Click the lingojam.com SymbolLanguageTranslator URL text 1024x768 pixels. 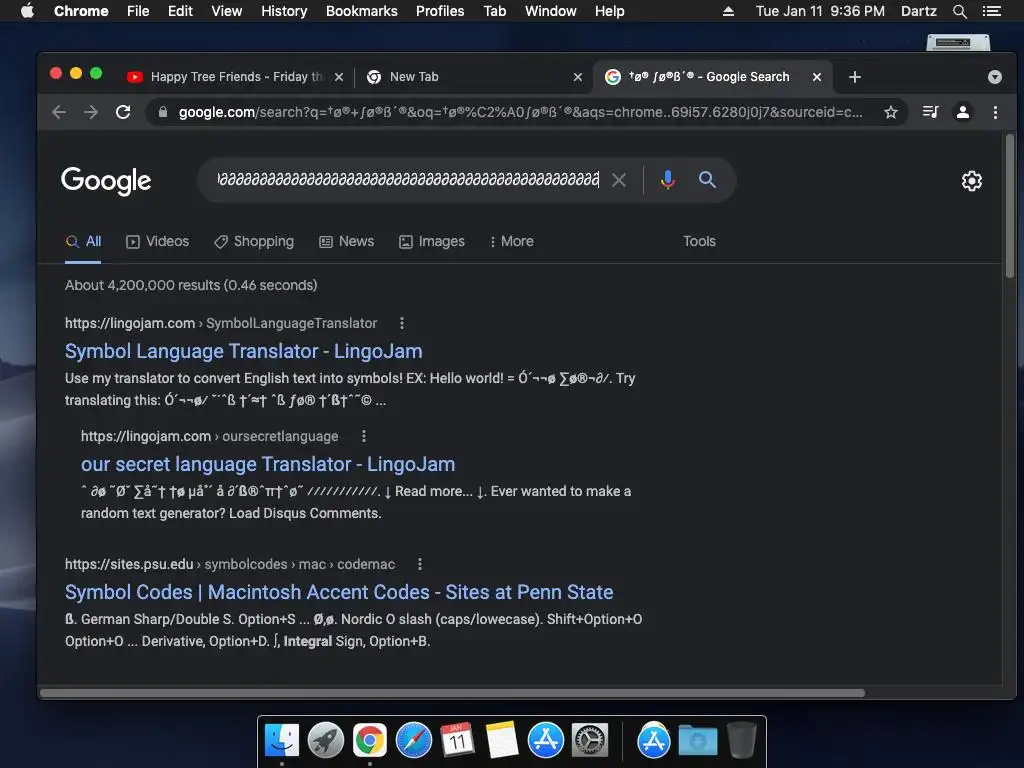pyautogui.click(x=221, y=323)
